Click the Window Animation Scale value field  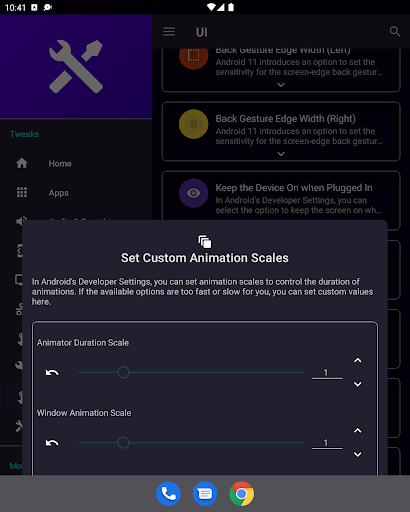[x=327, y=443]
